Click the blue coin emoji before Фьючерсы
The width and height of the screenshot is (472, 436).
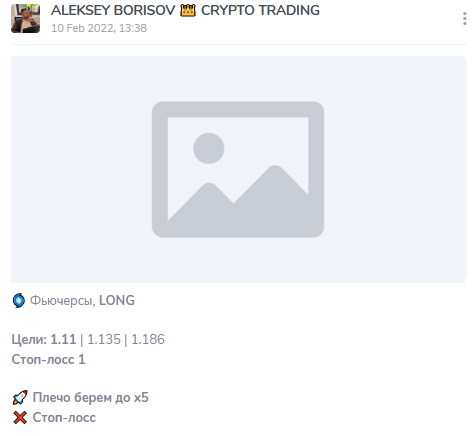[19, 300]
